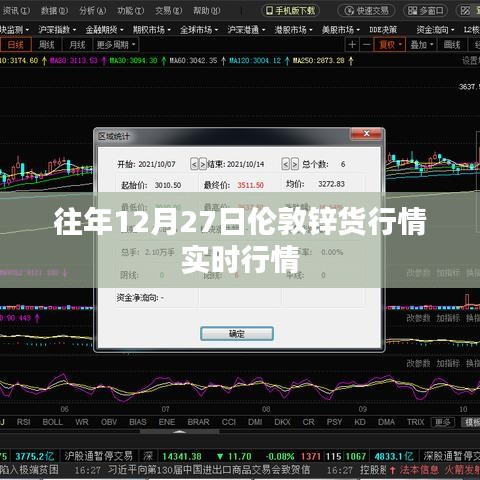The height and width of the screenshot is (480, 480).
Task: Select the CCI indicator tab
Action: click(x=229, y=422)
